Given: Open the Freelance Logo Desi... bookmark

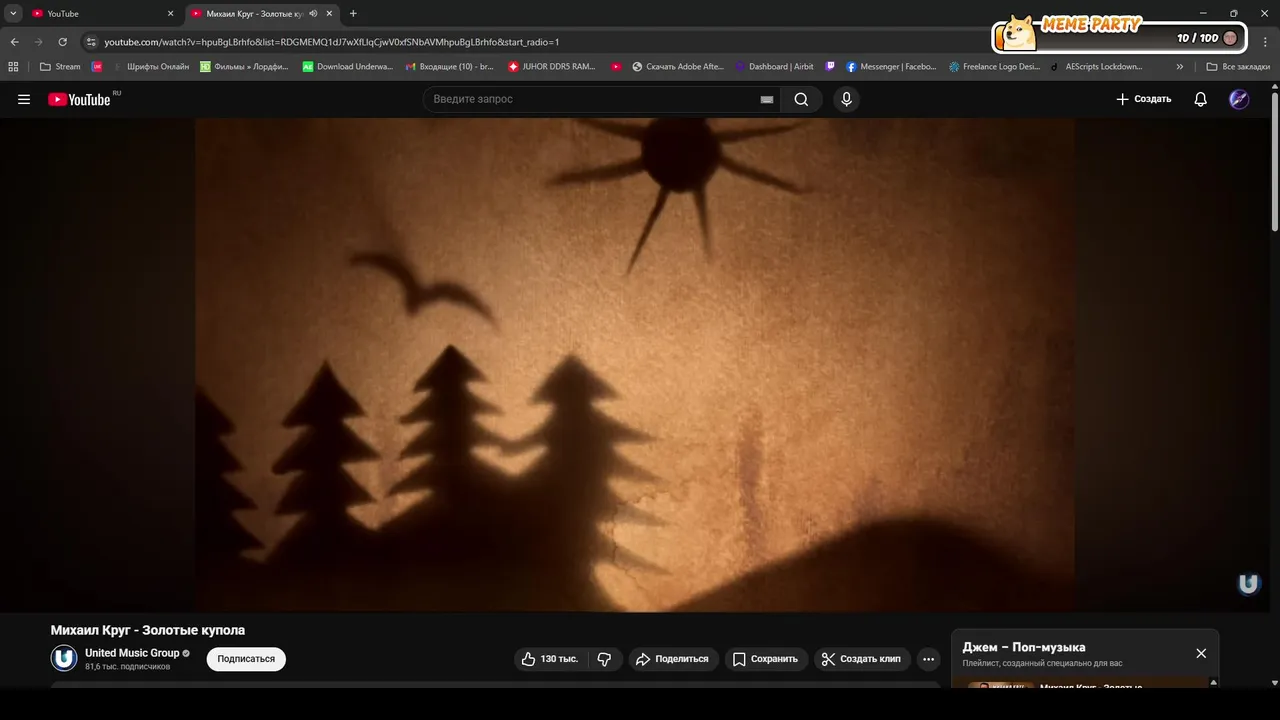Looking at the screenshot, I should (995, 67).
